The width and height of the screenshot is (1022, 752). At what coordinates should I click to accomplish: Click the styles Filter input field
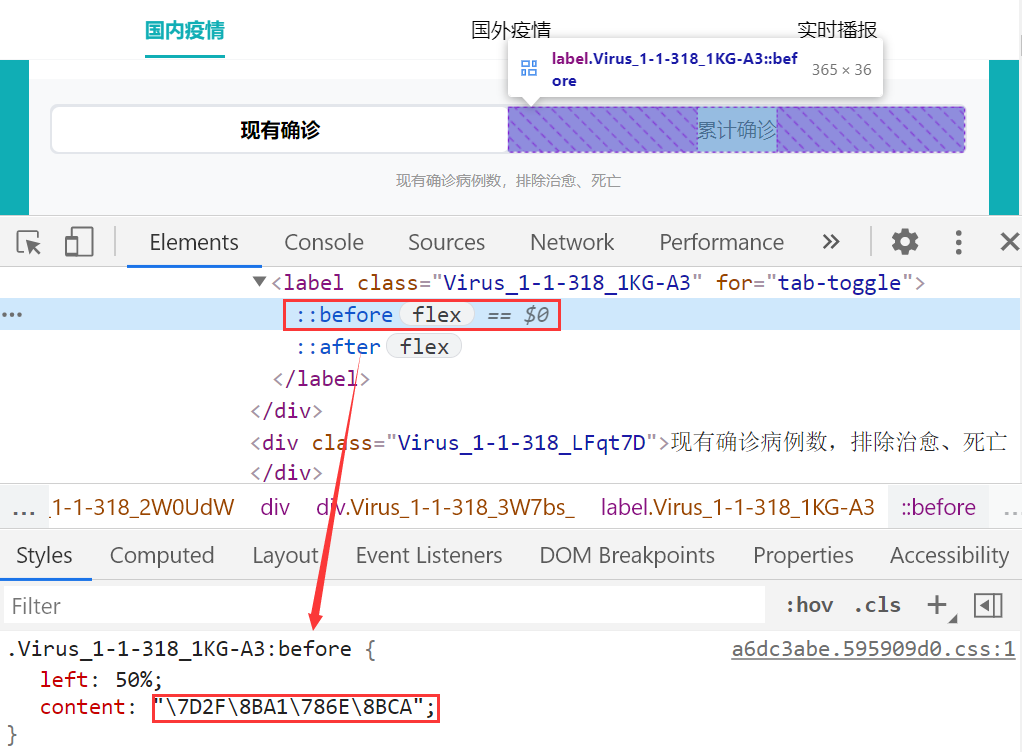[385, 605]
